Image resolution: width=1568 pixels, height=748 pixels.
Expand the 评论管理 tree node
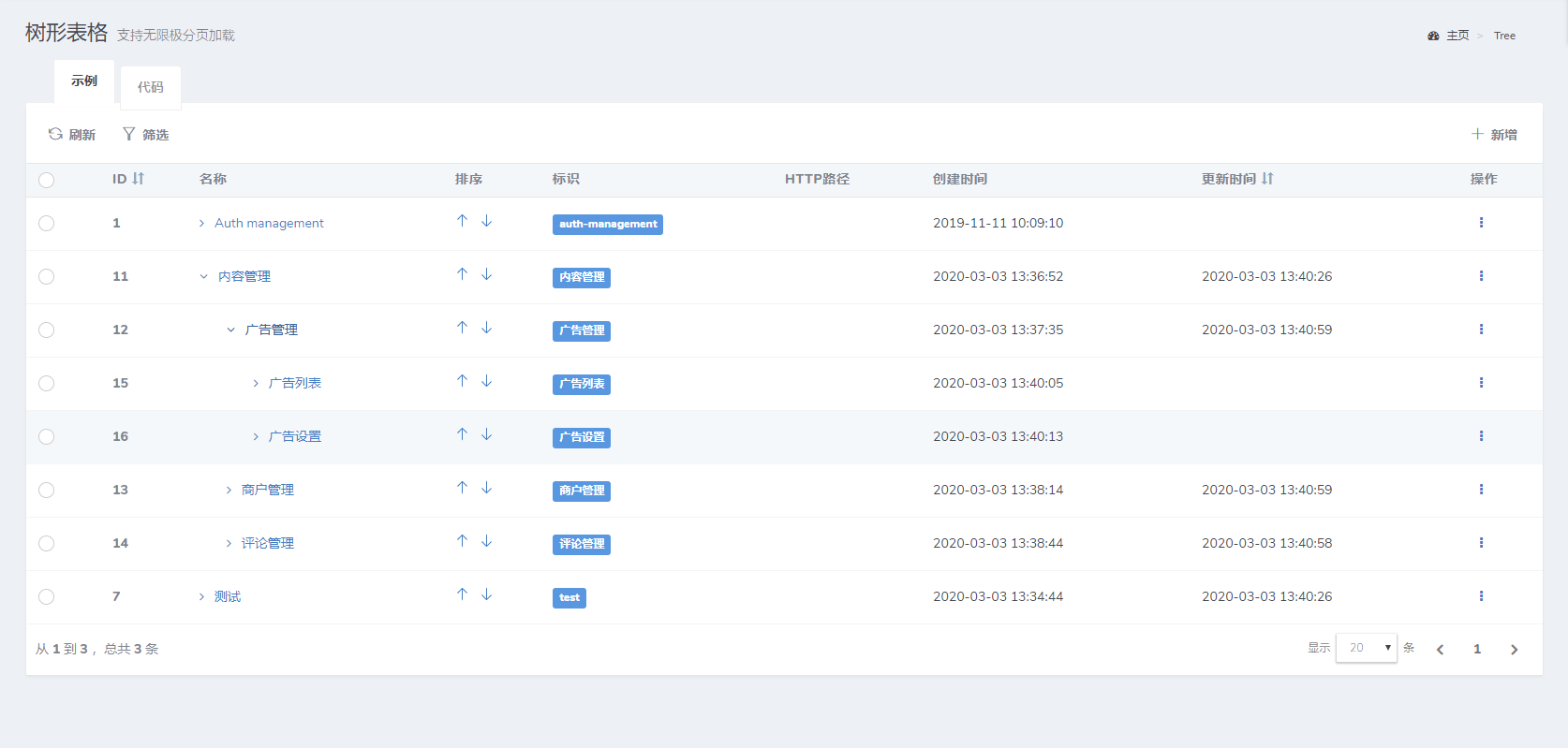[229, 543]
